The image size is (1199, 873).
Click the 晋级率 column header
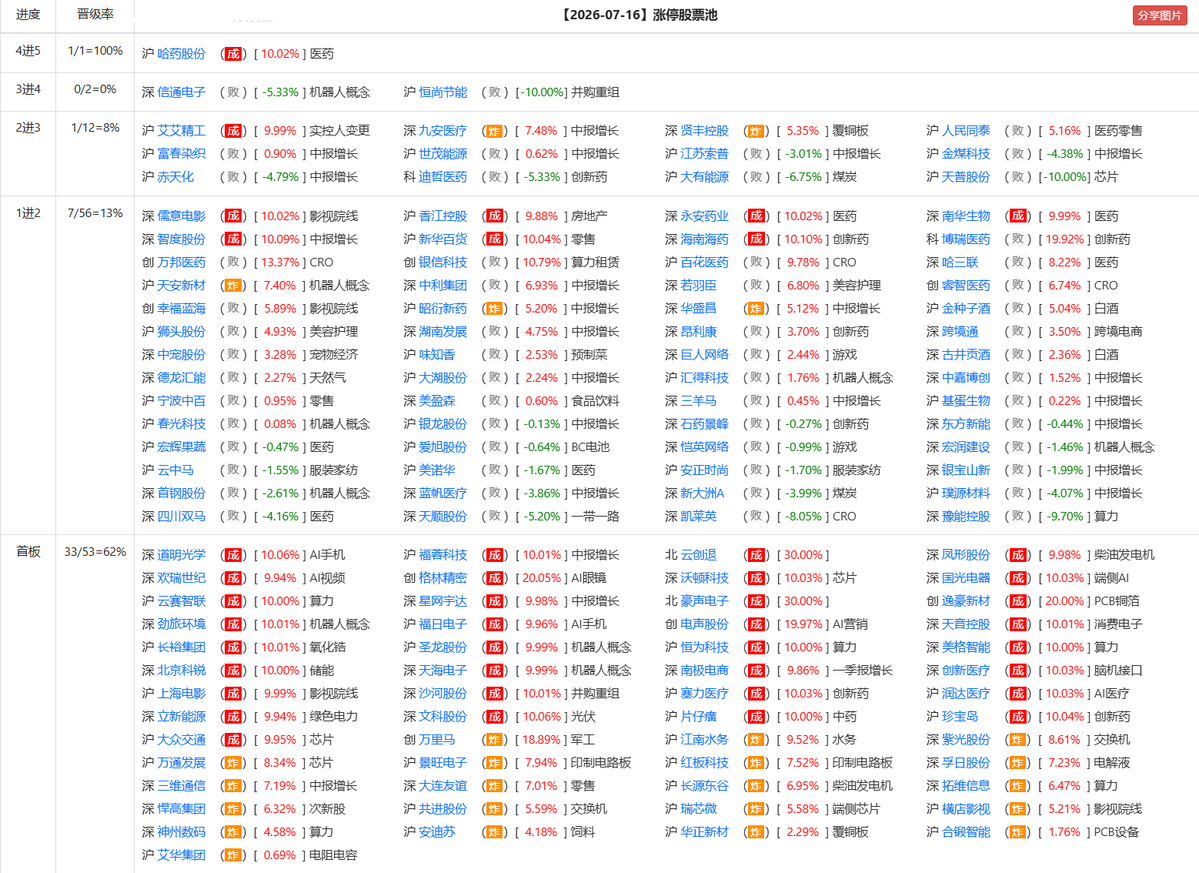[95, 15]
